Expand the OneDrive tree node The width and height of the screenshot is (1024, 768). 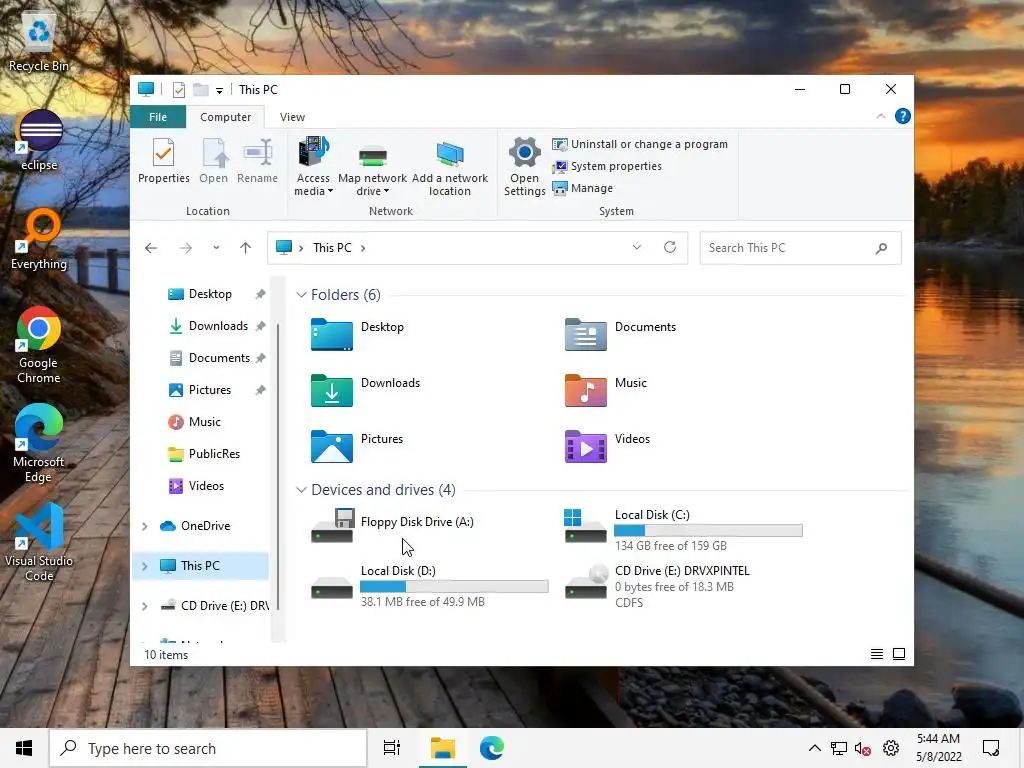(144, 526)
